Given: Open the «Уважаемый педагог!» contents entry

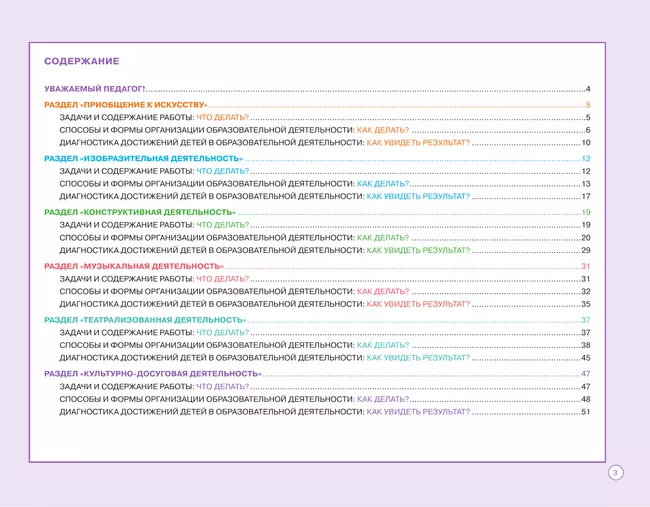Looking at the screenshot, I should point(96,90).
